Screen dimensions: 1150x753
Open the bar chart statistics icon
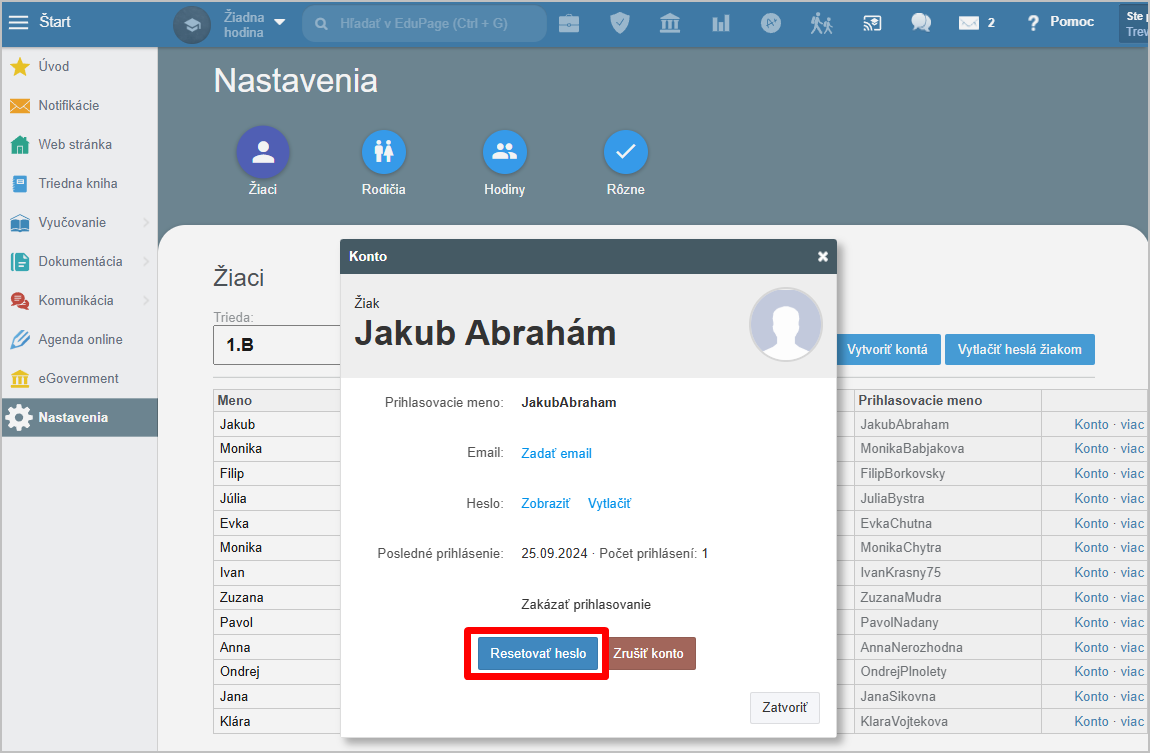(x=721, y=23)
